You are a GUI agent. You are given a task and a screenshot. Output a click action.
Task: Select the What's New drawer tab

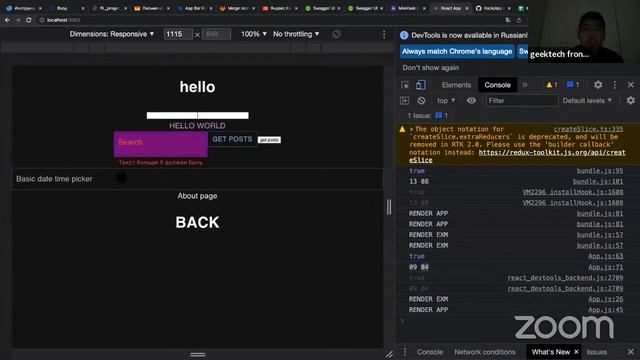coord(550,352)
